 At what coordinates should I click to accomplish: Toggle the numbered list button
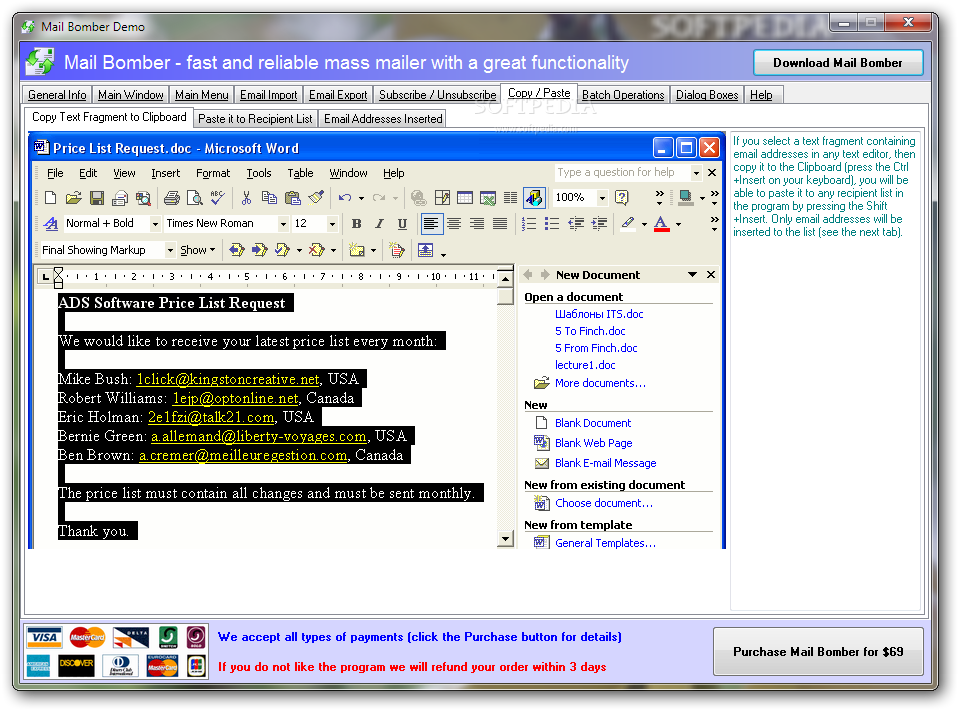pos(529,224)
